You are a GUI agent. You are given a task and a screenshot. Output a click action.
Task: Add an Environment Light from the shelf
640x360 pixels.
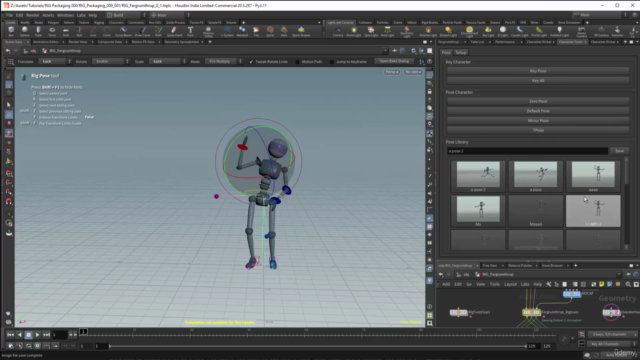(x=469, y=31)
